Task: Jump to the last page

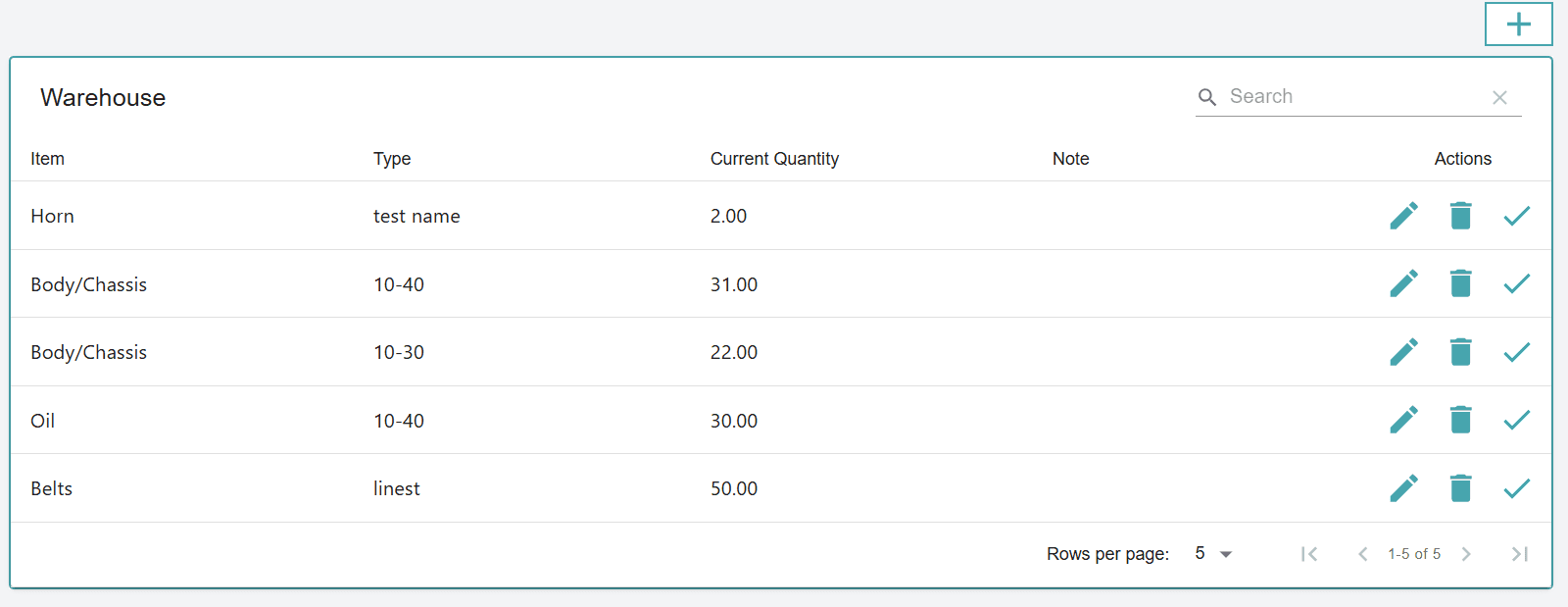Action: coord(1519,554)
